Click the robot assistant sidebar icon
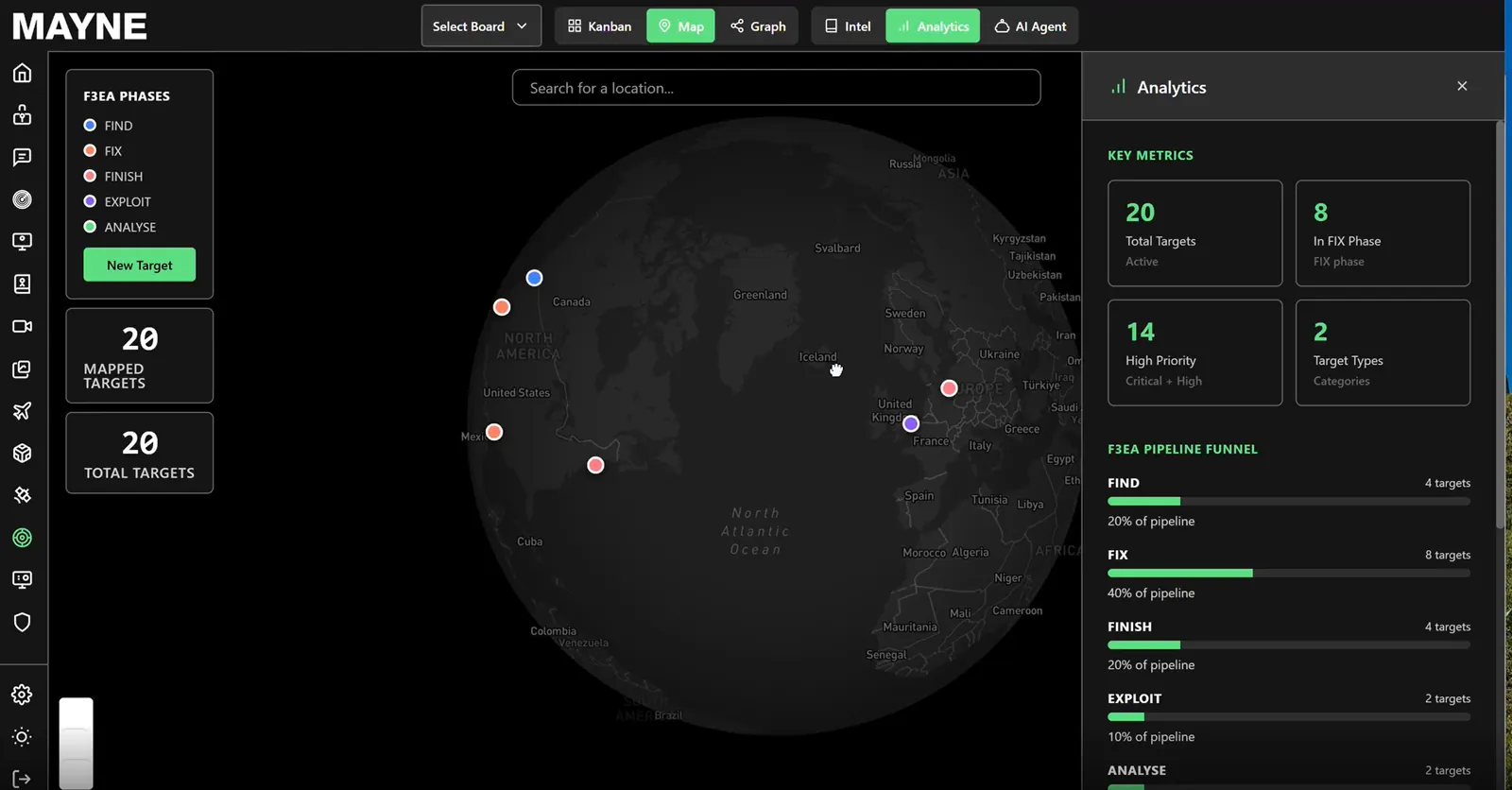This screenshot has width=1512, height=790. [22, 115]
